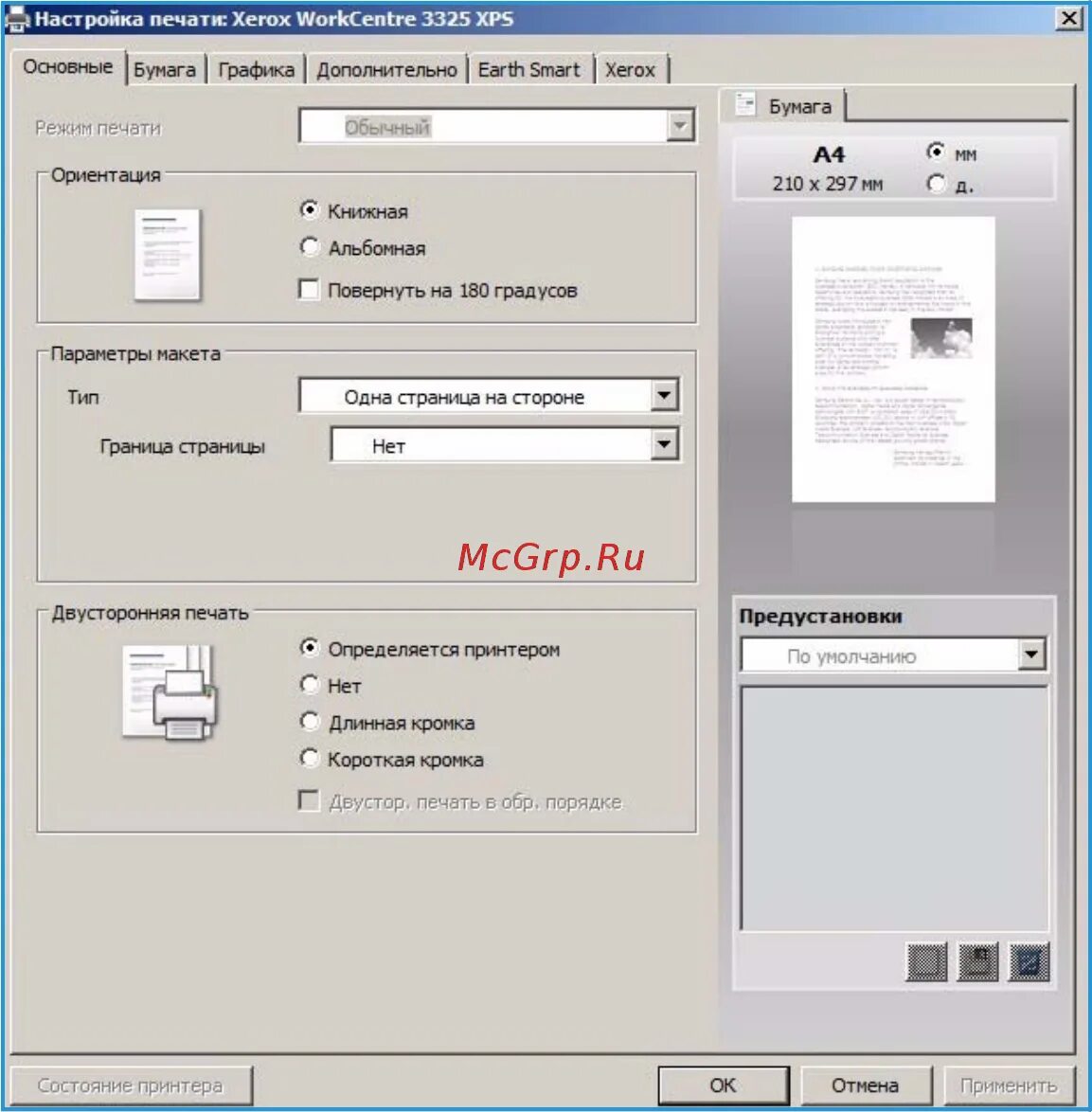Image resolution: width=1092 pixels, height=1112 pixels.
Task: Toggle Двустор. печать в обр. порядке checkbox
Action: click(309, 800)
